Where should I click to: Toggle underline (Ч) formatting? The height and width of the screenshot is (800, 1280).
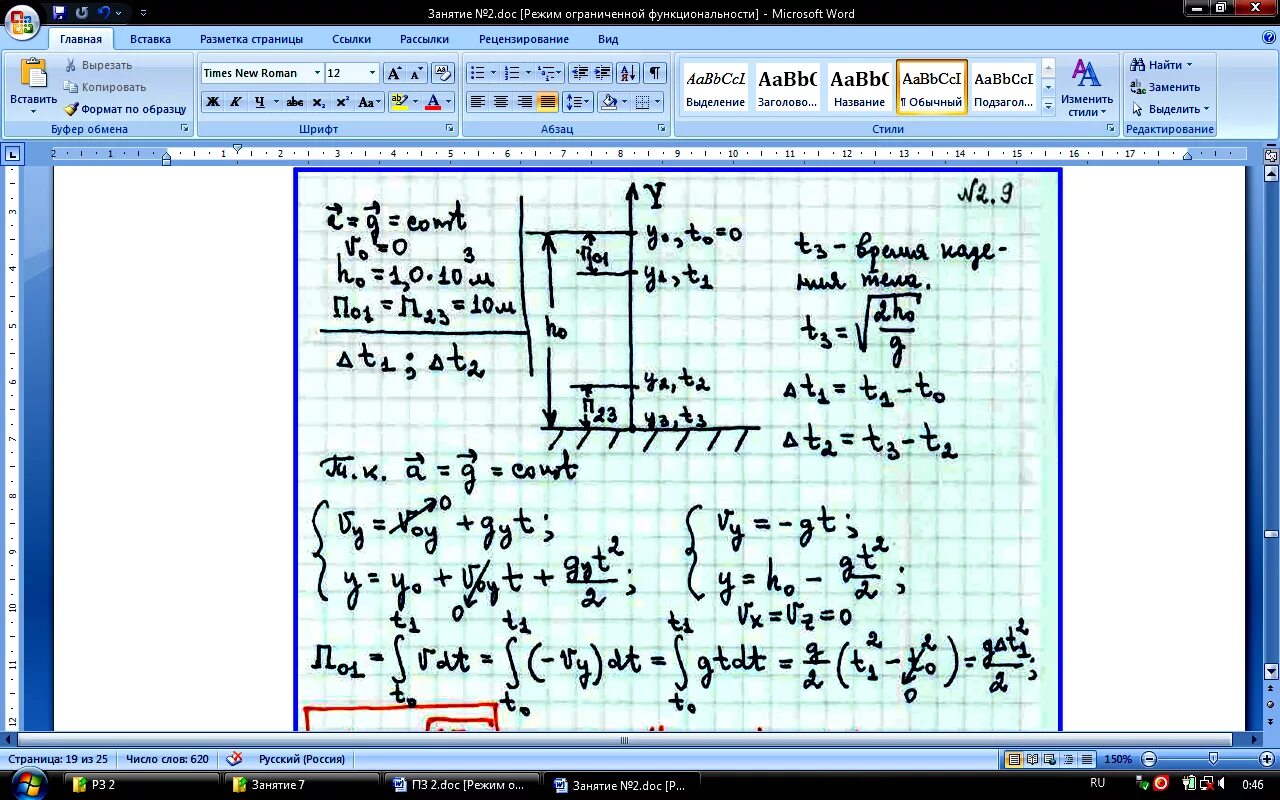click(260, 102)
